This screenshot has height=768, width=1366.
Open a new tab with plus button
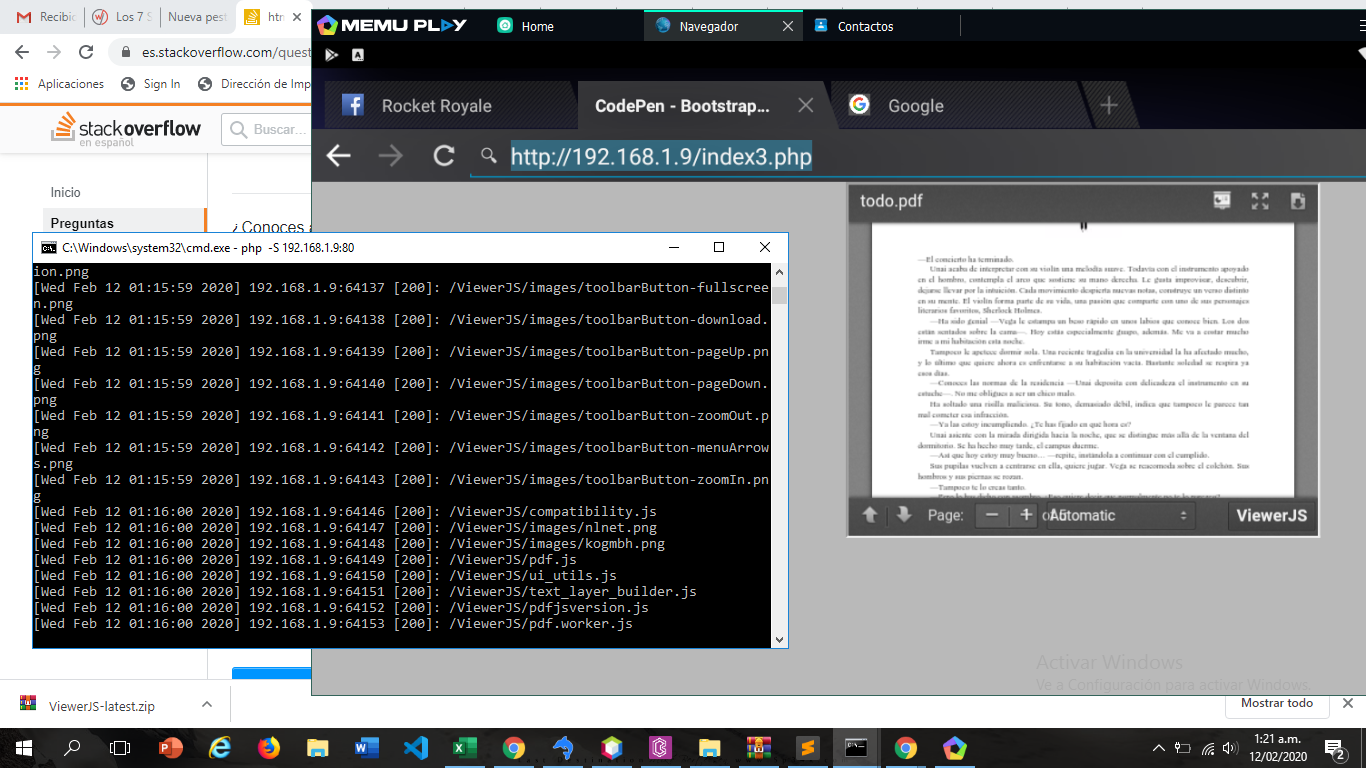pyautogui.click(x=1108, y=105)
